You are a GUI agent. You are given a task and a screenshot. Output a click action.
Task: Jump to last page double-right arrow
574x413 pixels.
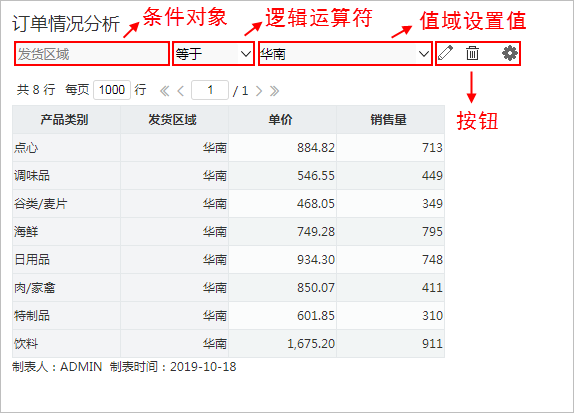[x=275, y=91]
